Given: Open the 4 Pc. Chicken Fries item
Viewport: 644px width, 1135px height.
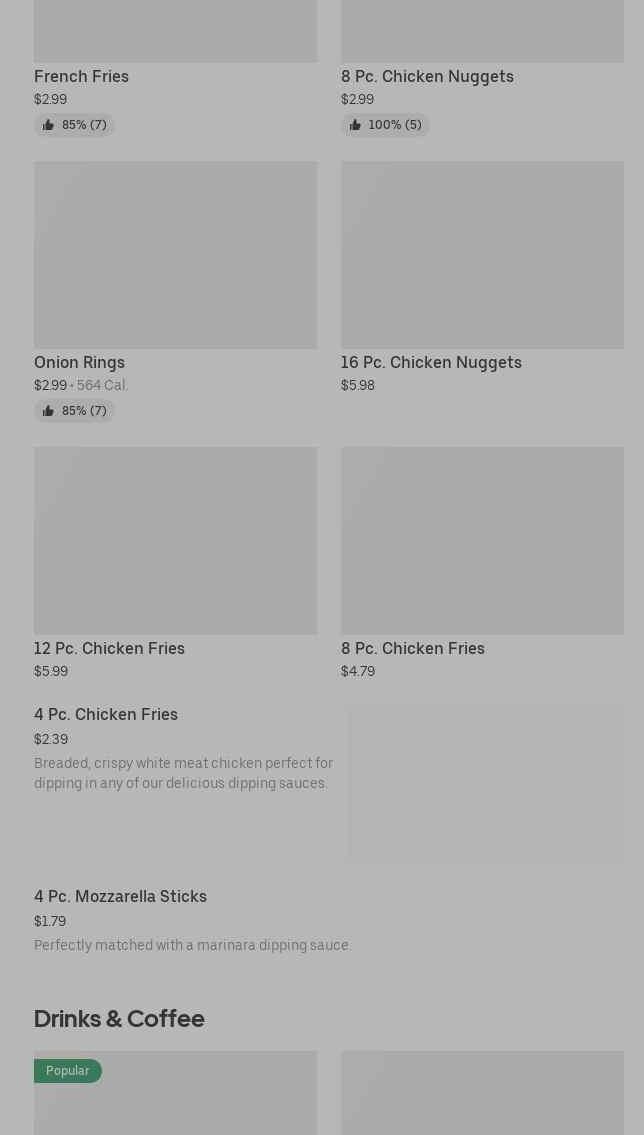Looking at the screenshot, I should 106,714.
